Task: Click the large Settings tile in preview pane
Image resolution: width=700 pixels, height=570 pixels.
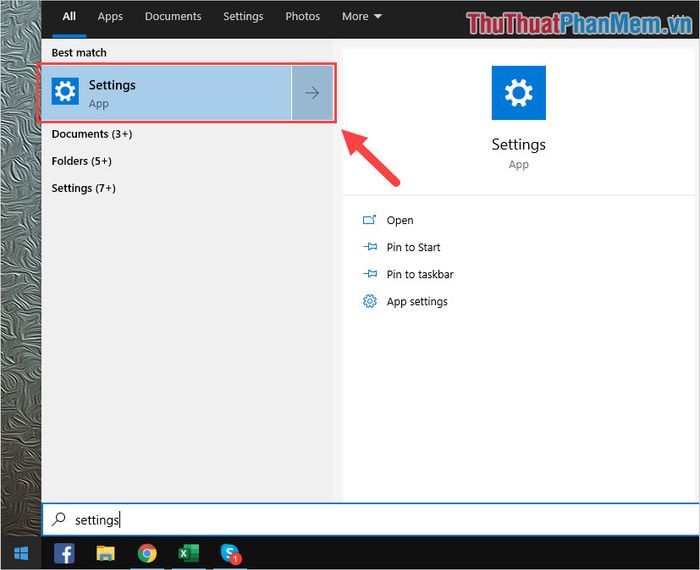Action: click(519, 93)
